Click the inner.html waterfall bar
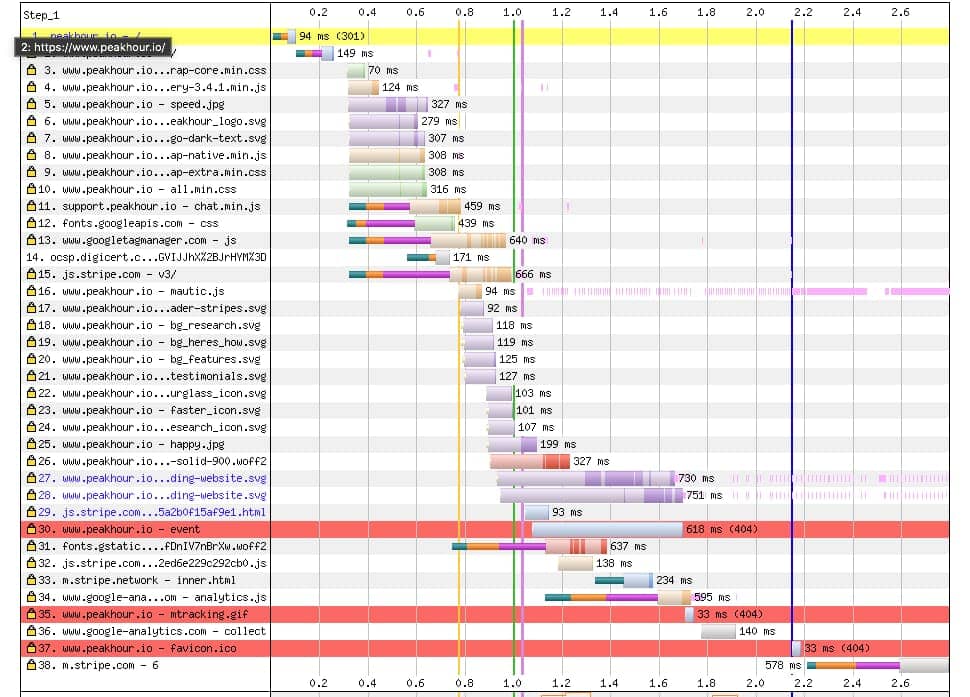The width and height of the screenshot is (970, 697). coord(624,580)
